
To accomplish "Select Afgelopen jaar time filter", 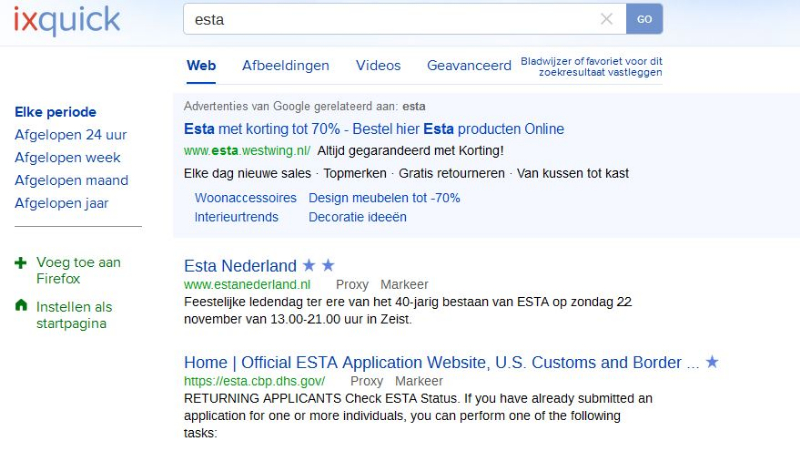I will pos(62,204).
